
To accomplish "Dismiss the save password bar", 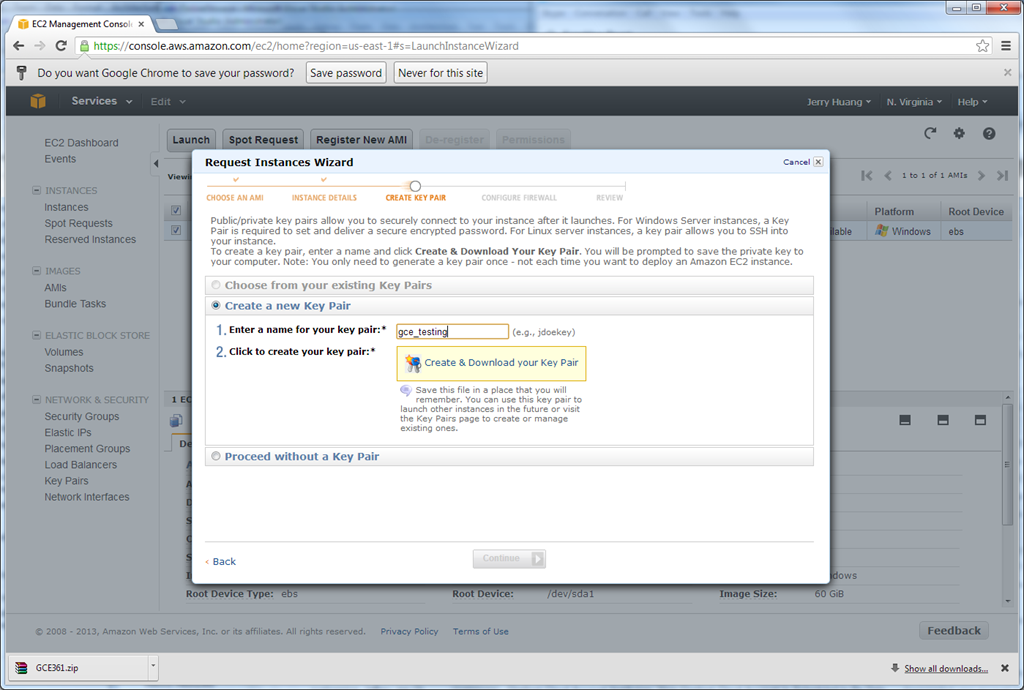I will [x=1008, y=72].
